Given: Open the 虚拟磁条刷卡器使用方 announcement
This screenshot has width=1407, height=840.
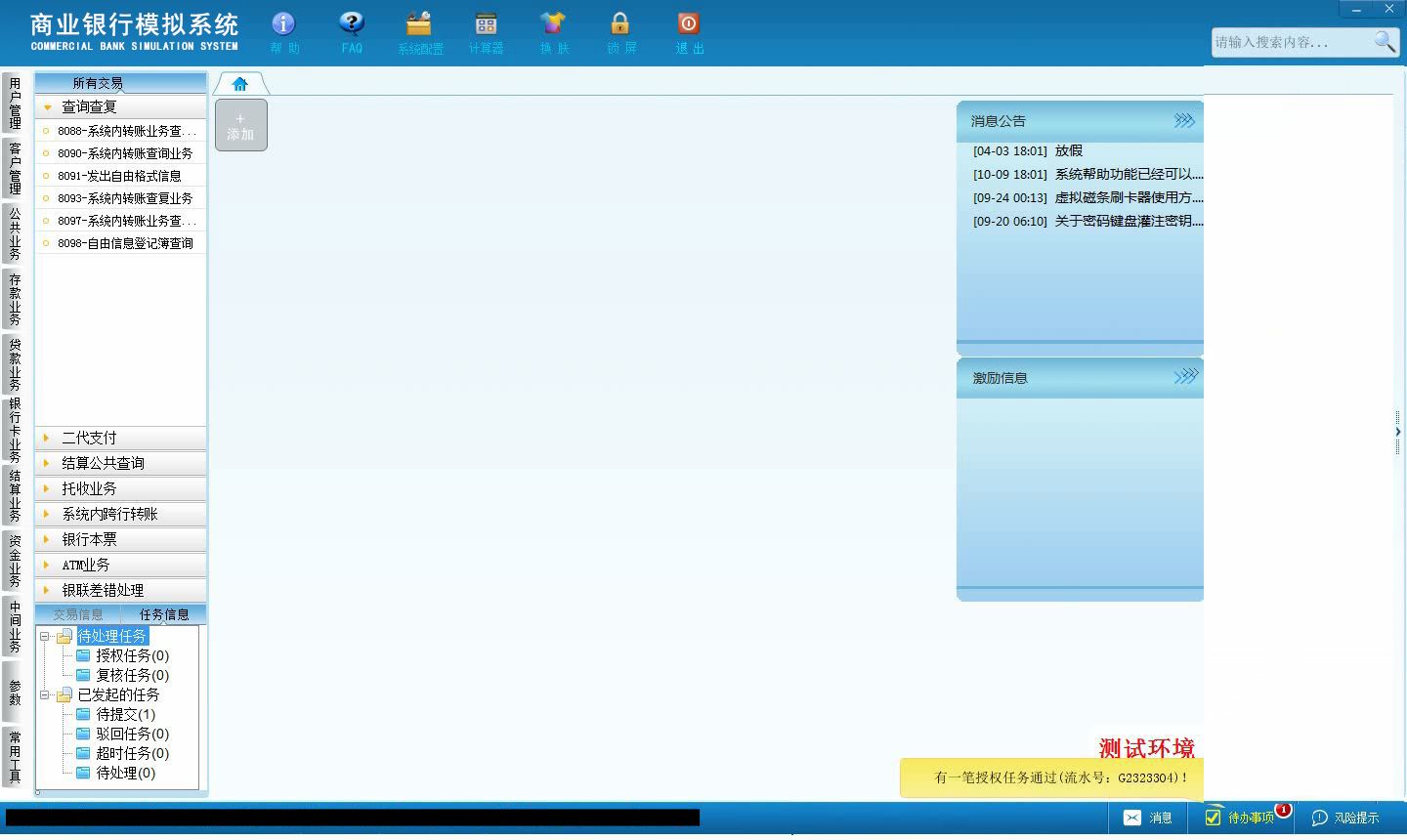Looking at the screenshot, I should 1129,197.
